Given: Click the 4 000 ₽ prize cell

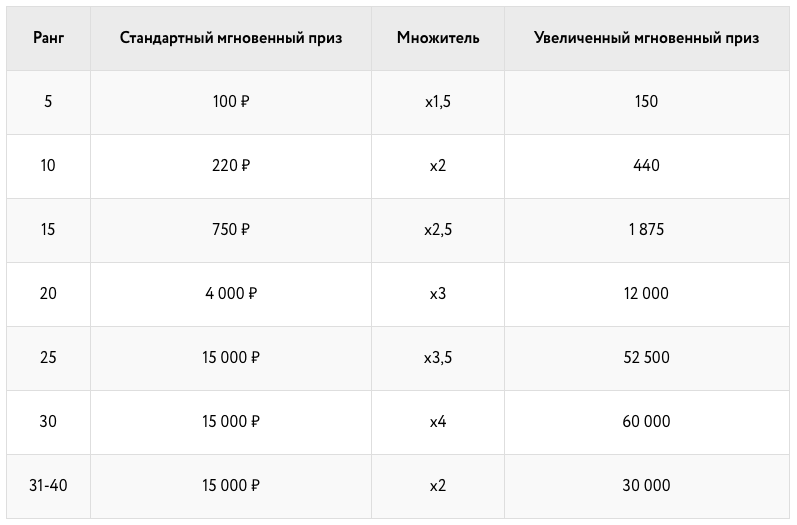Looking at the screenshot, I should (x=231, y=294).
